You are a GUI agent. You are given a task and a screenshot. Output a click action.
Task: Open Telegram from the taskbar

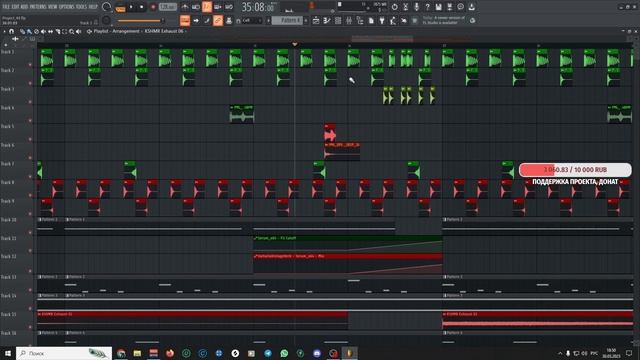point(268,353)
